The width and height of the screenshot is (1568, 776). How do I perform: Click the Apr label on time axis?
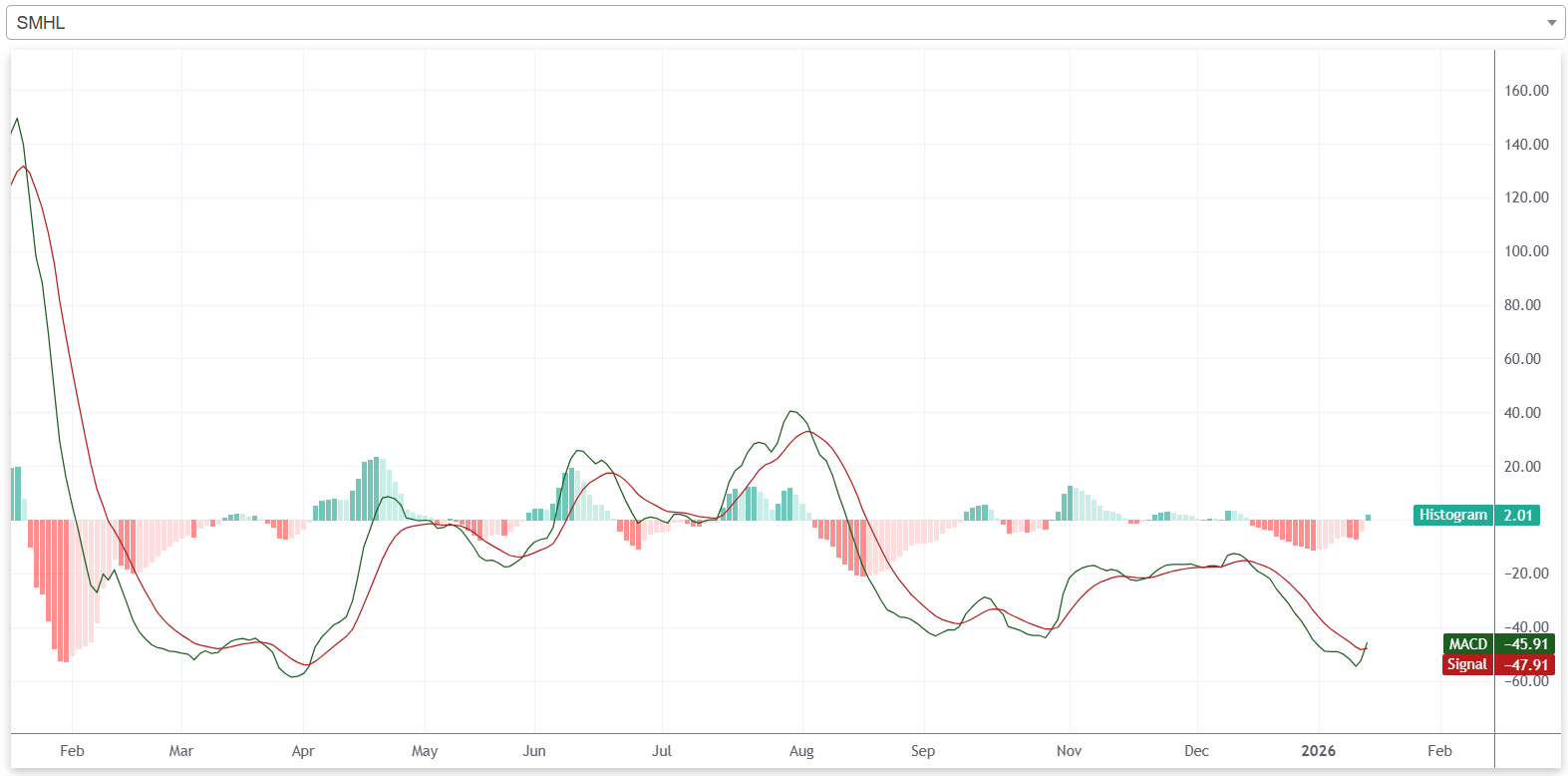click(303, 751)
